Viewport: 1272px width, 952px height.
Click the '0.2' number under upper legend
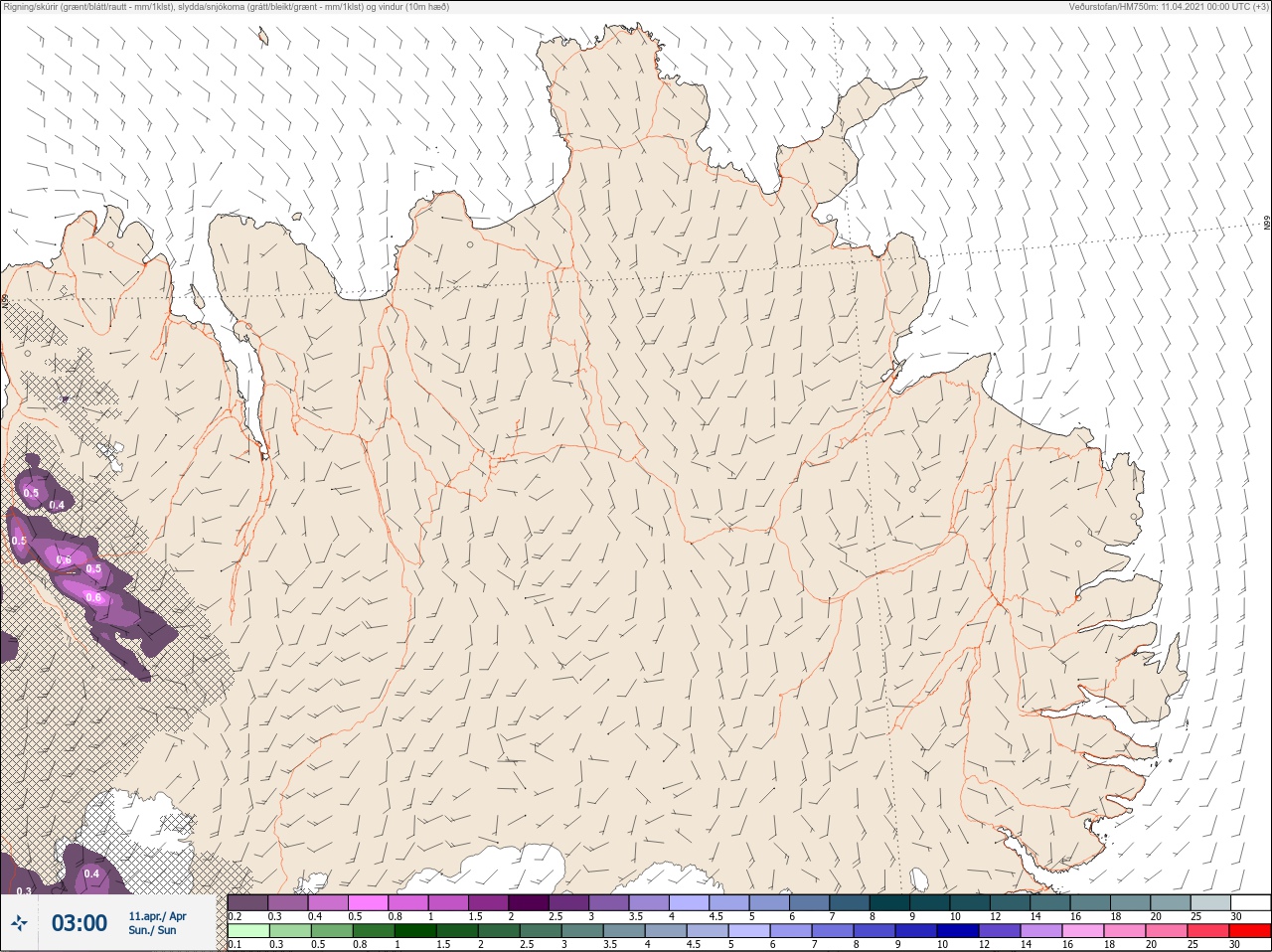point(235,916)
